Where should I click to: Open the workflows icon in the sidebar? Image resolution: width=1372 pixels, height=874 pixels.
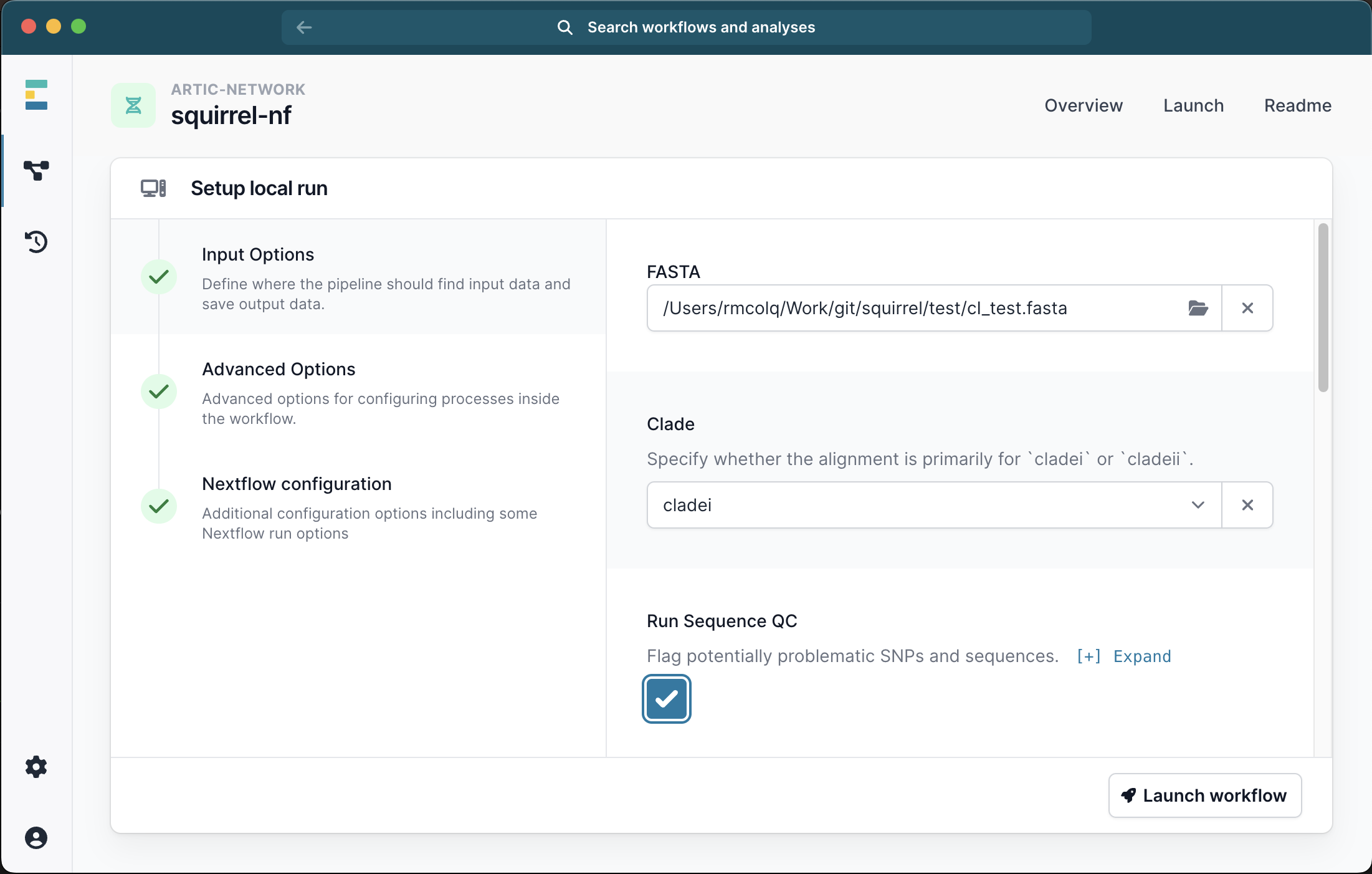[x=36, y=170]
